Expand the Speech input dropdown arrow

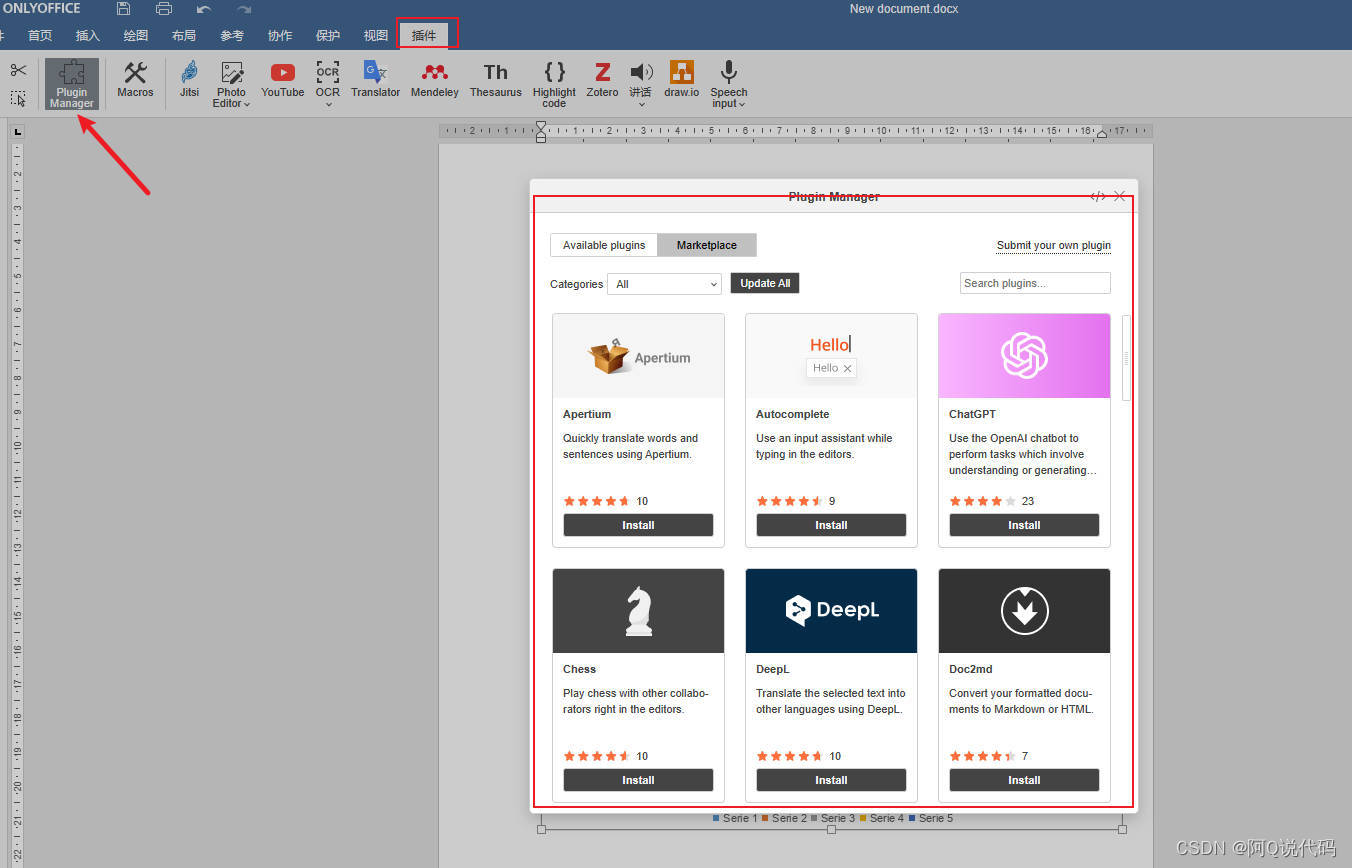pos(744,104)
